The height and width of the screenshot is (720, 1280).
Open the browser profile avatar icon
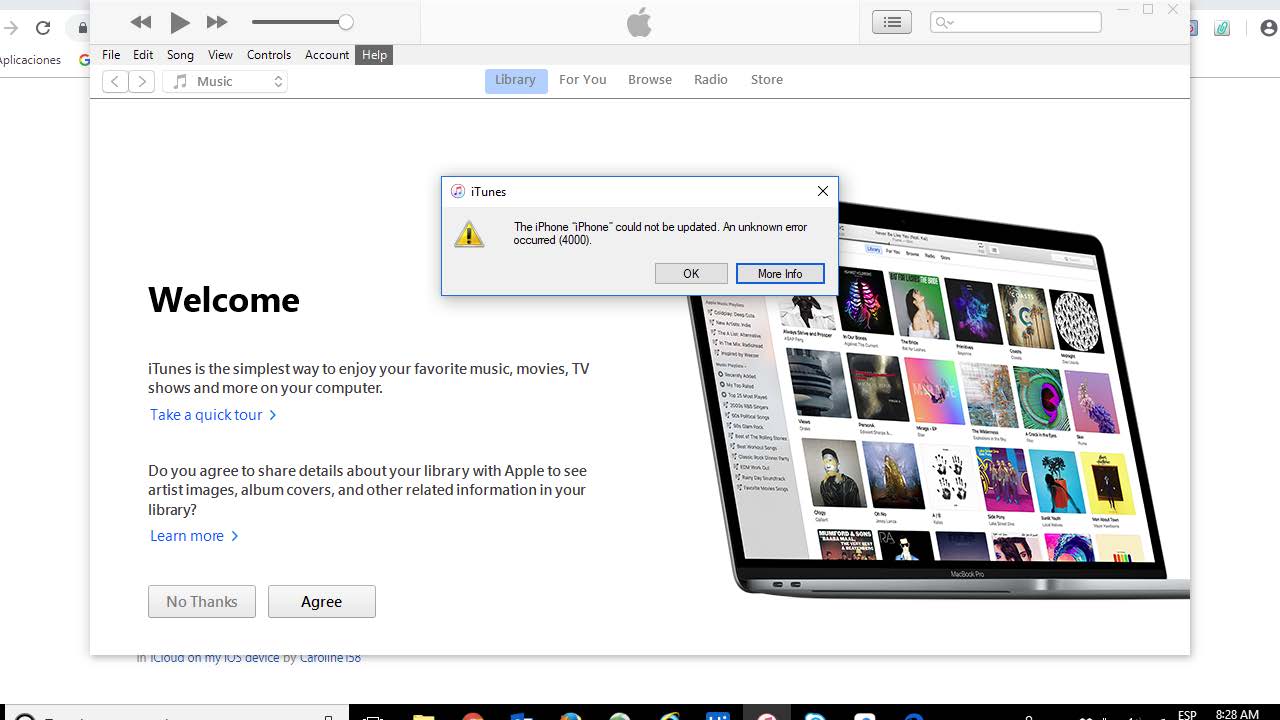click(x=1268, y=29)
